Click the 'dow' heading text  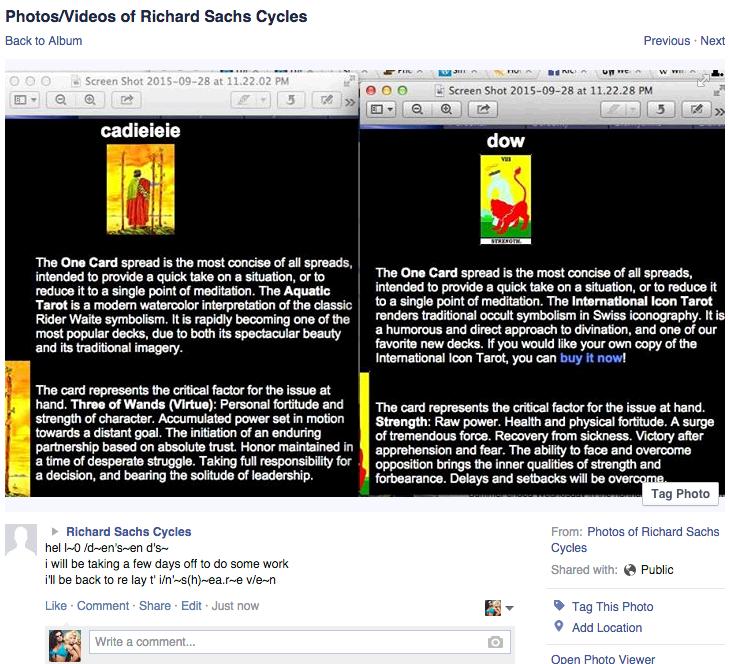[506, 141]
